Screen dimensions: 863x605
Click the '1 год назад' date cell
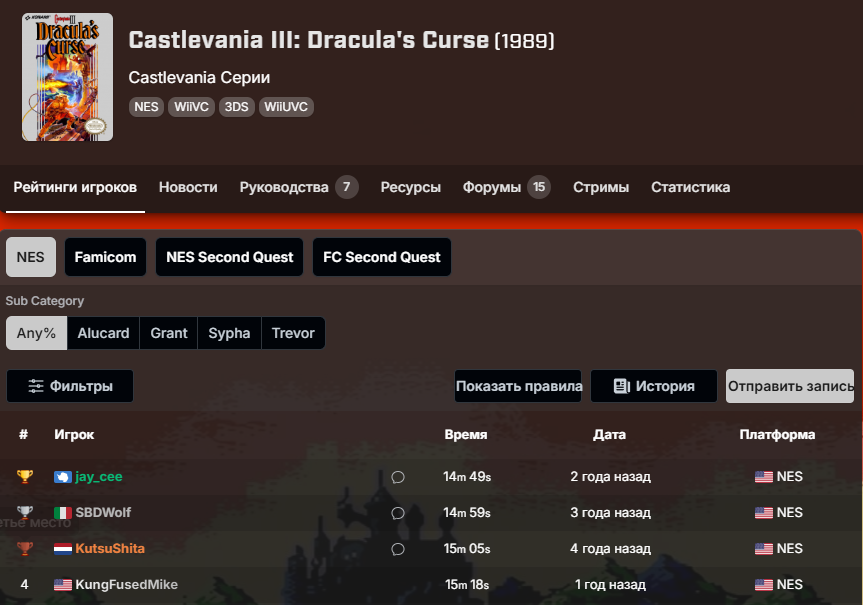[610, 585]
